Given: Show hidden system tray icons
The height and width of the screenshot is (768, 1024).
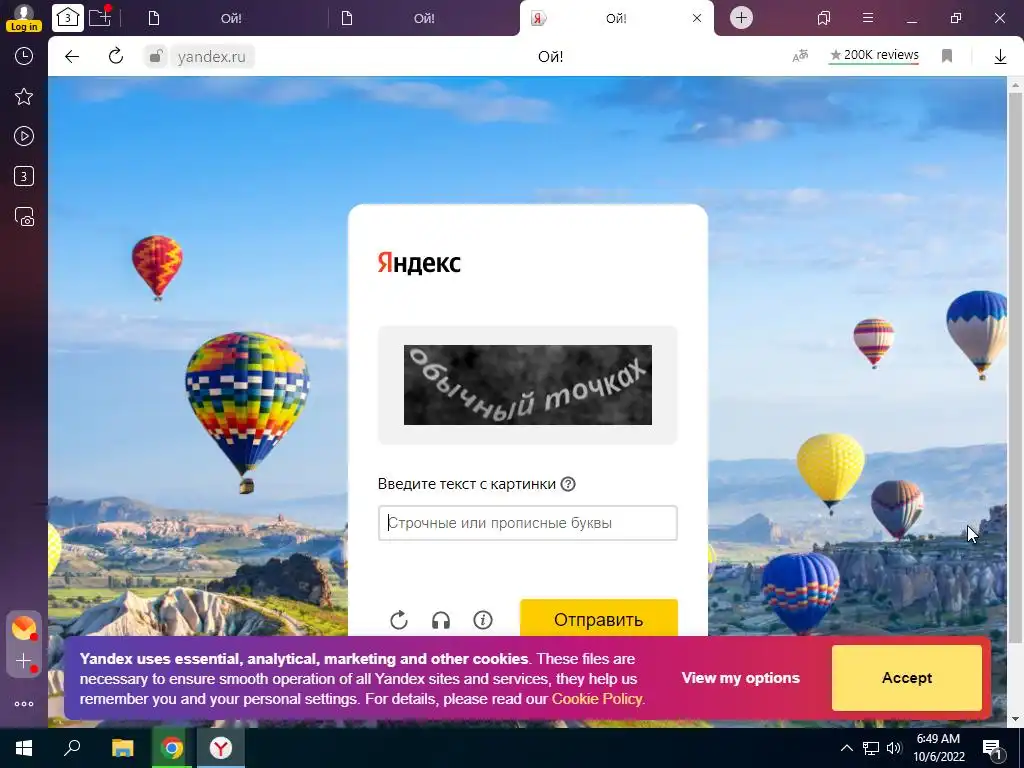Looking at the screenshot, I should tap(846, 748).
